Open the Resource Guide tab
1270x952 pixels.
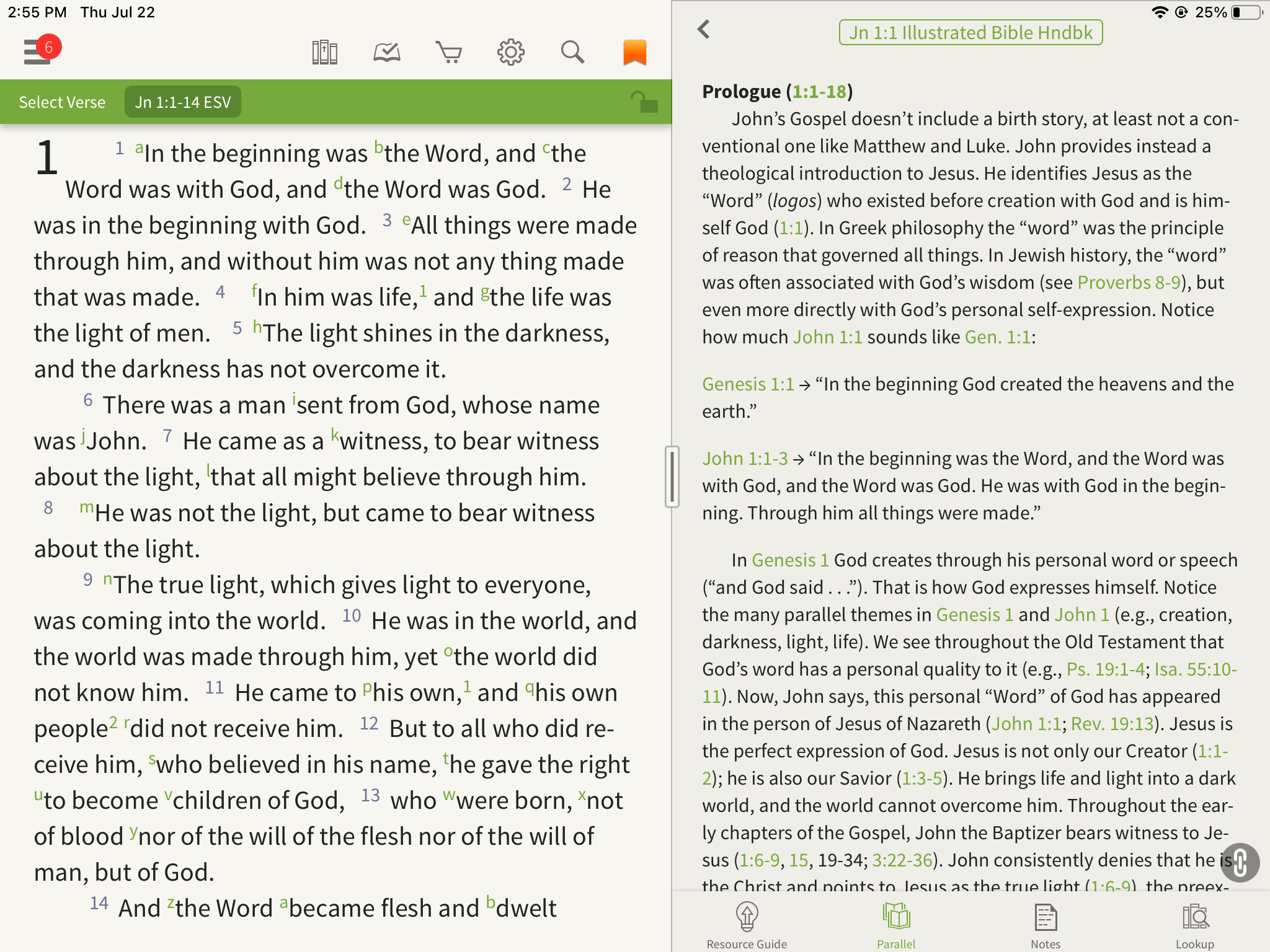(747, 926)
